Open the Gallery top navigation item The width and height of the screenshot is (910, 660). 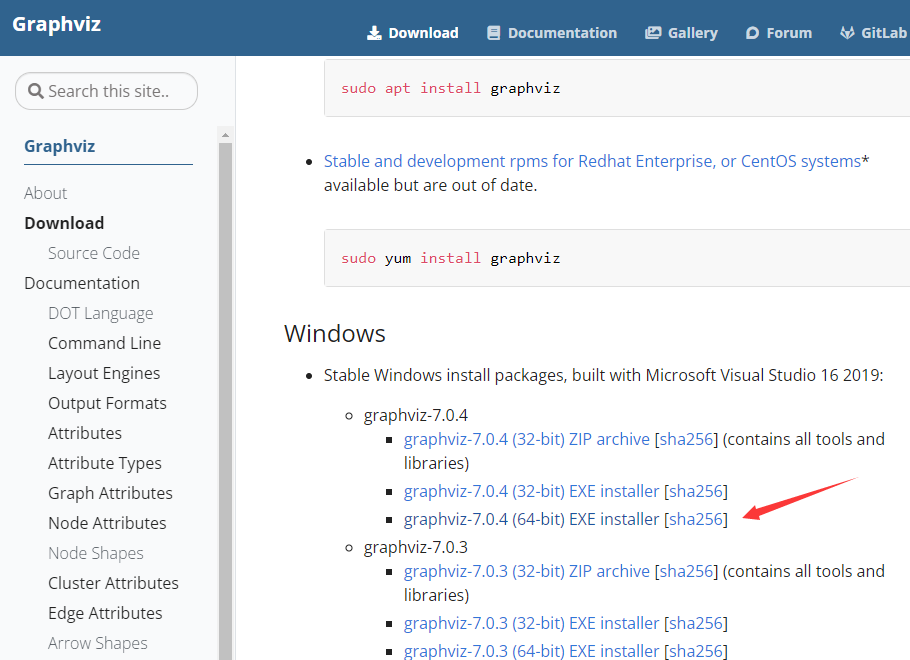[x=681, y=33]
